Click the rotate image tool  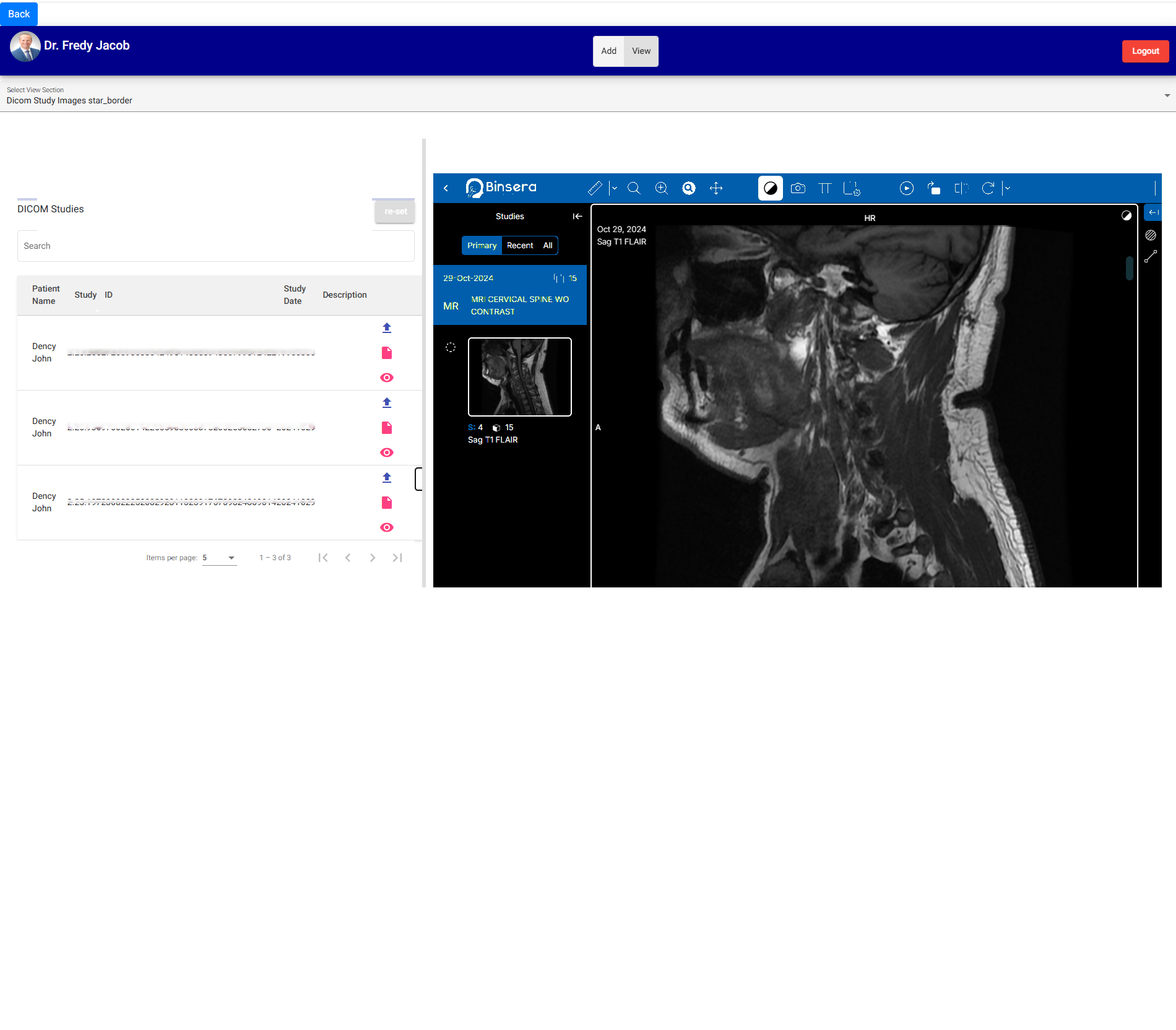pos(934,188)
